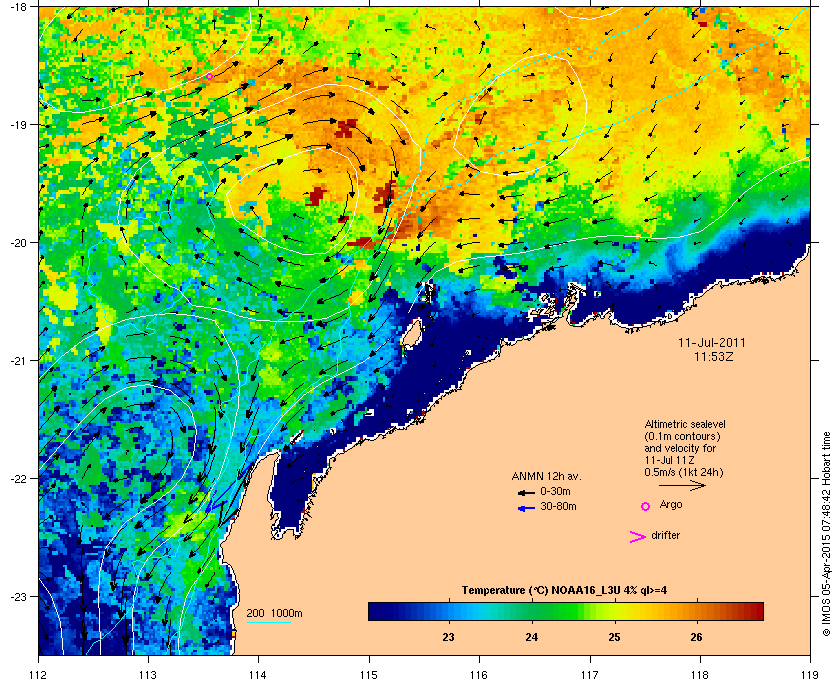The image size is (840, 680).
Task: Click the magenta Argo float on the map
Action: [209, 77]
